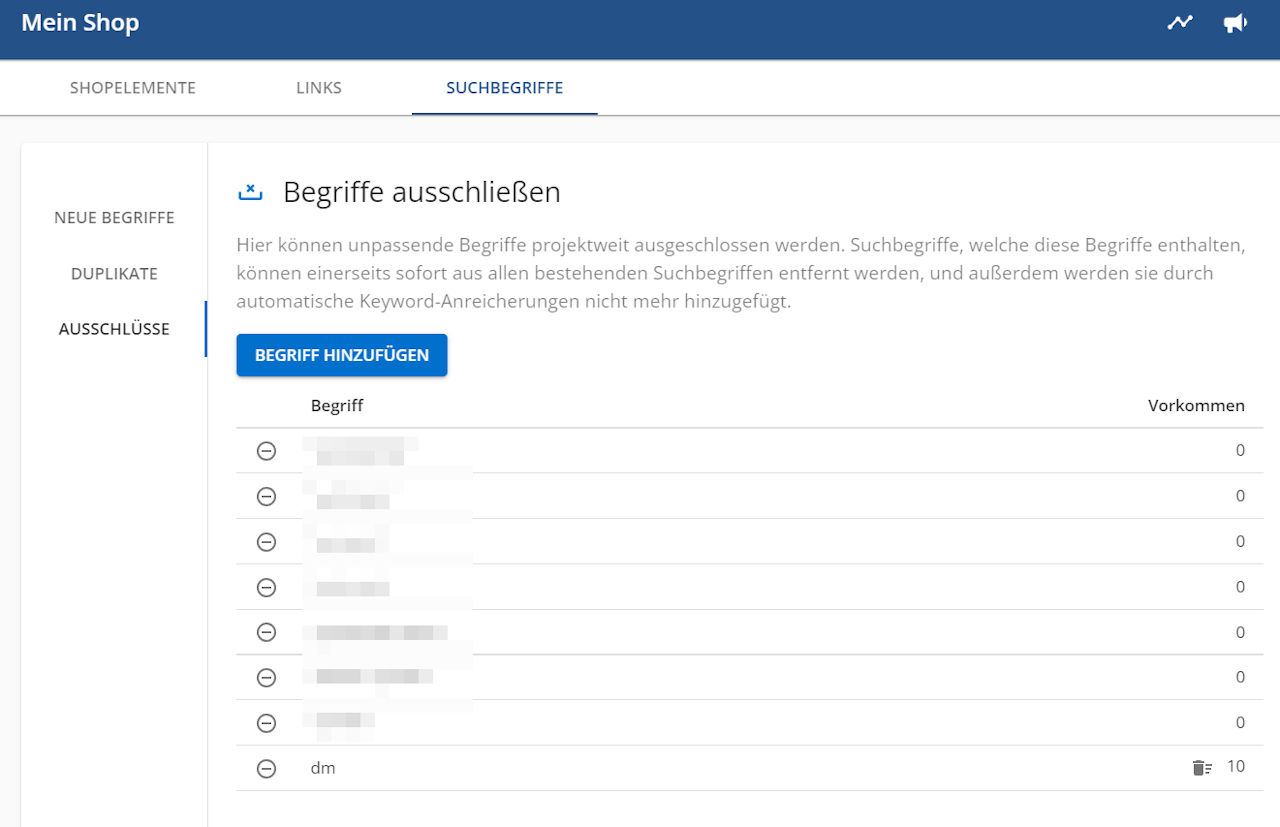
Task: Click the icon beside 'Begriffe ausschließen' heading
Action: coord(249,192)
